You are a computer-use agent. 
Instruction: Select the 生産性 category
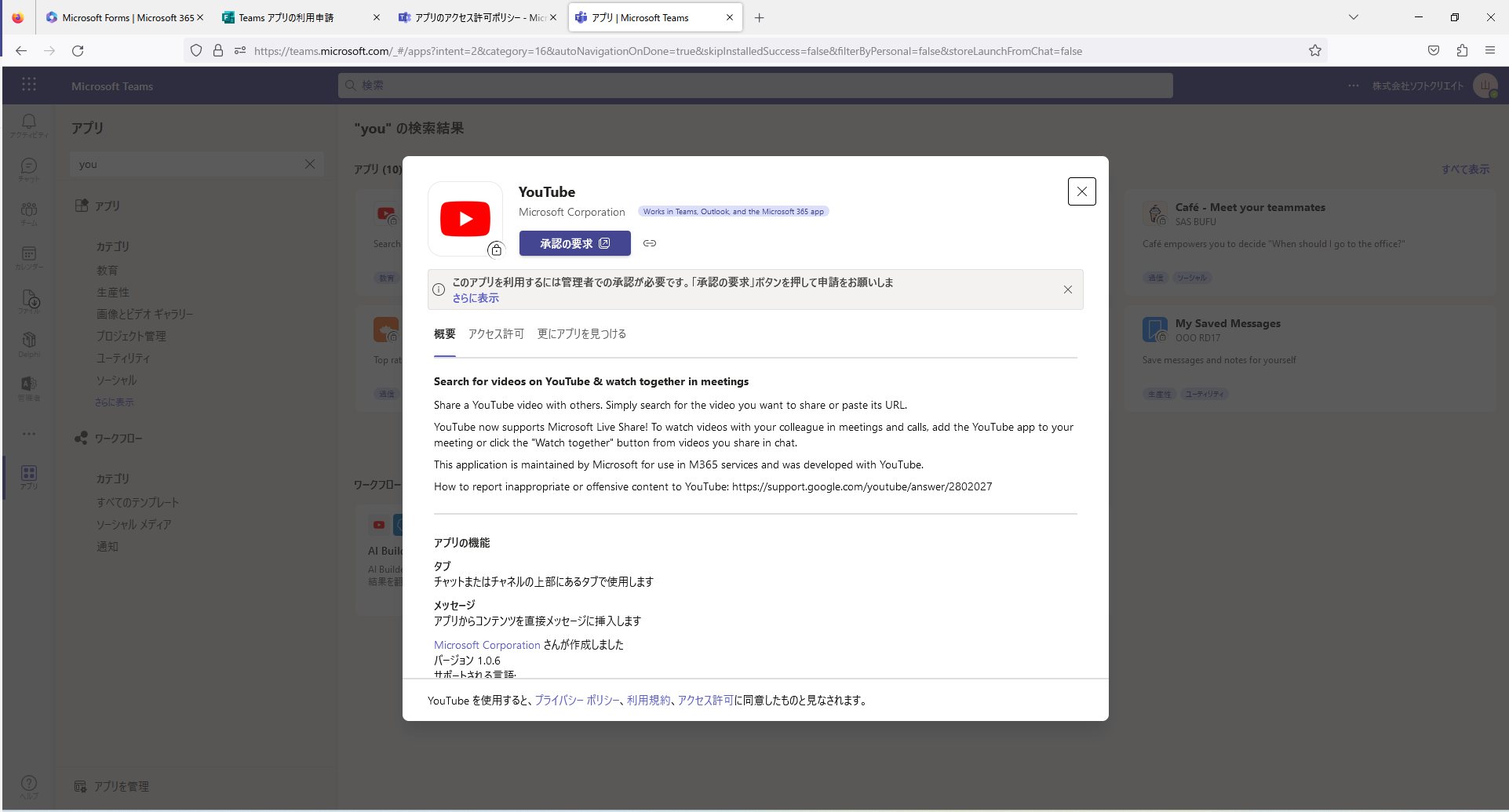113,293
